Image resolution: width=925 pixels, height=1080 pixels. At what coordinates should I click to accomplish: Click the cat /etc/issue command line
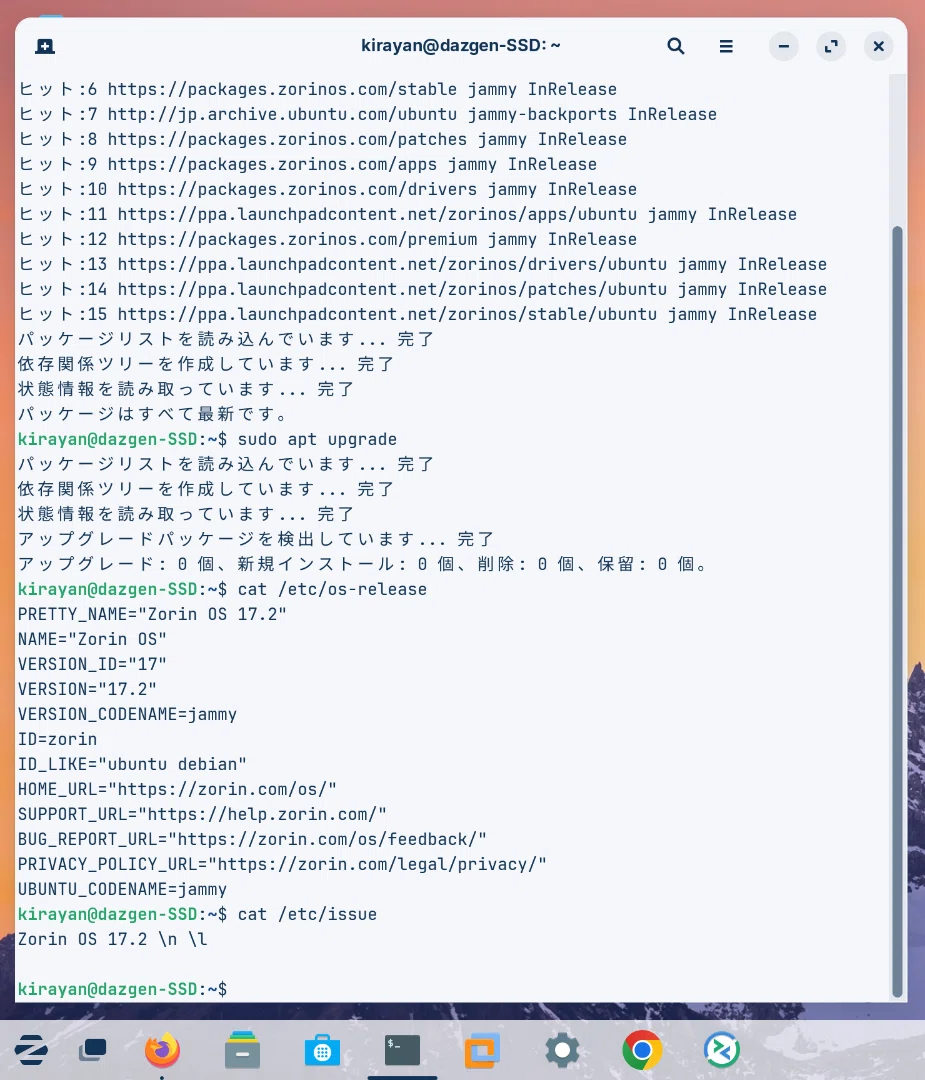[x=197, y=914]
